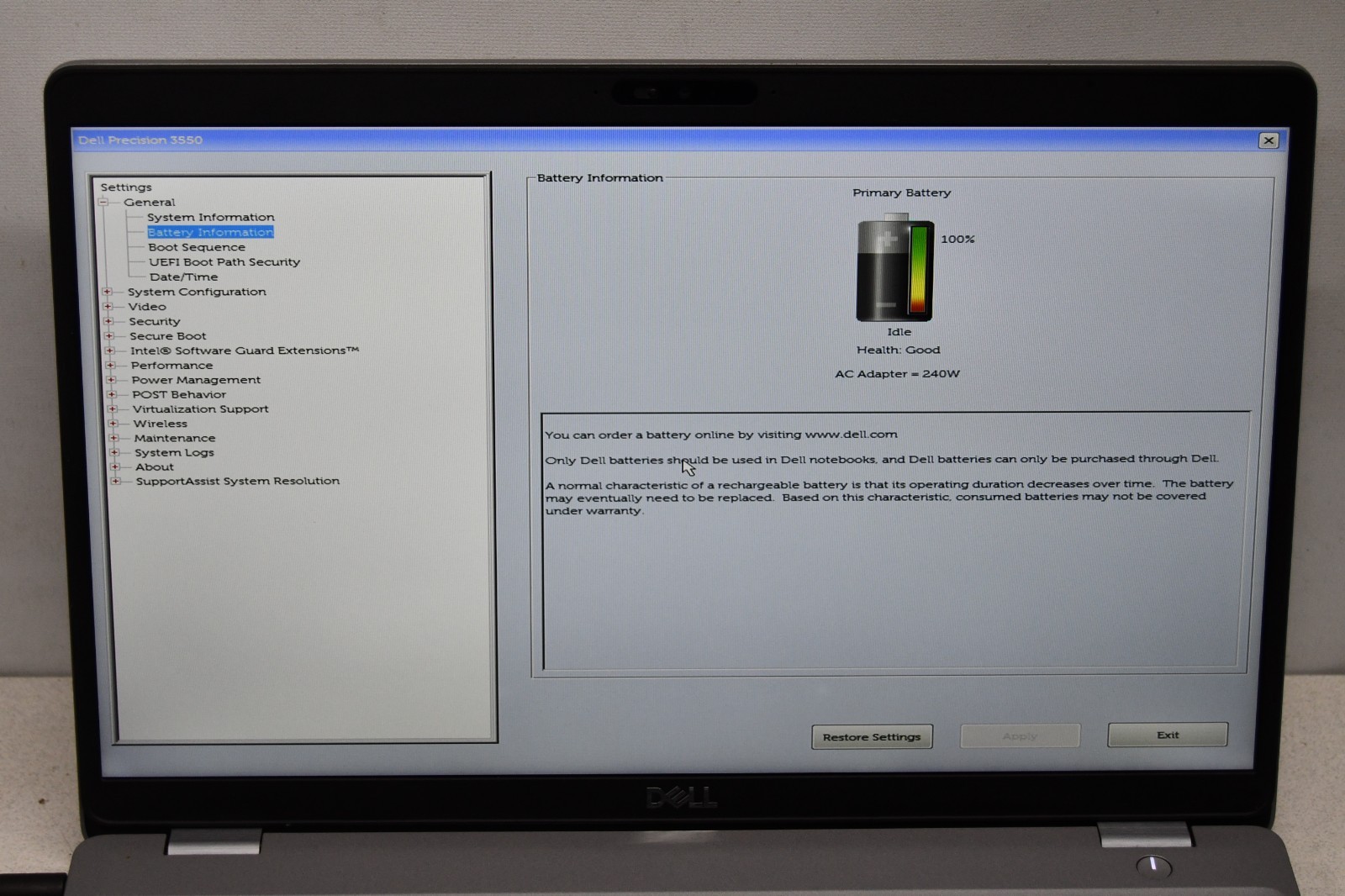The image size is (1345, 896).
Task: Expand the Maintenance node
Action: point(114,438)
